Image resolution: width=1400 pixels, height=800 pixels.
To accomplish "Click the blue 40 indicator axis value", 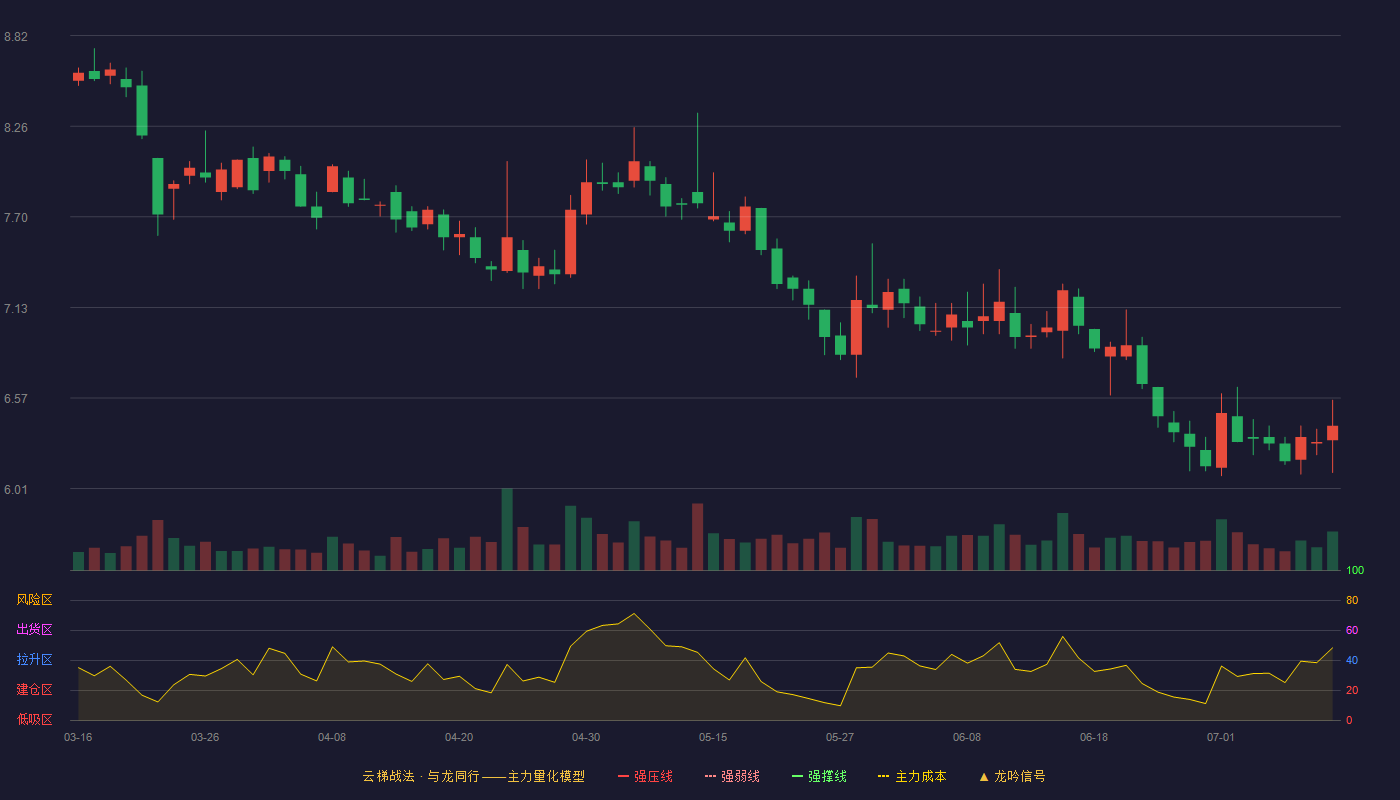I will [1352, 660].
